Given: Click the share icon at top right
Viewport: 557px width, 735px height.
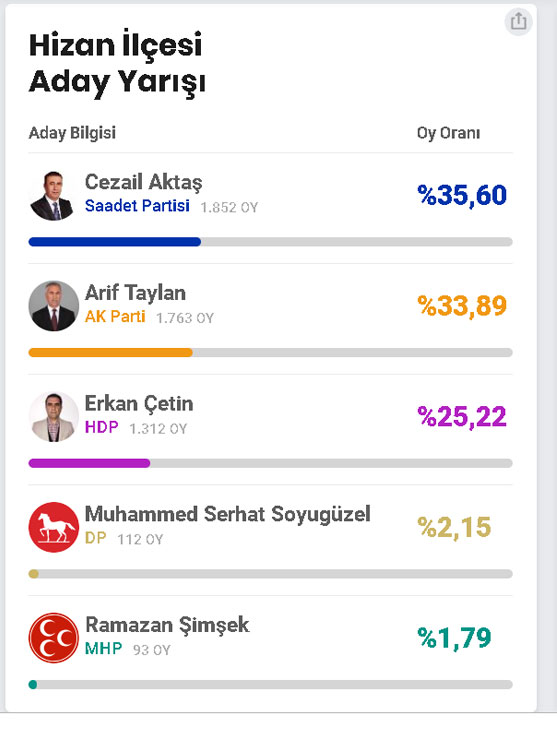Looking at the screenshot, I should click(x=518, y=22).
